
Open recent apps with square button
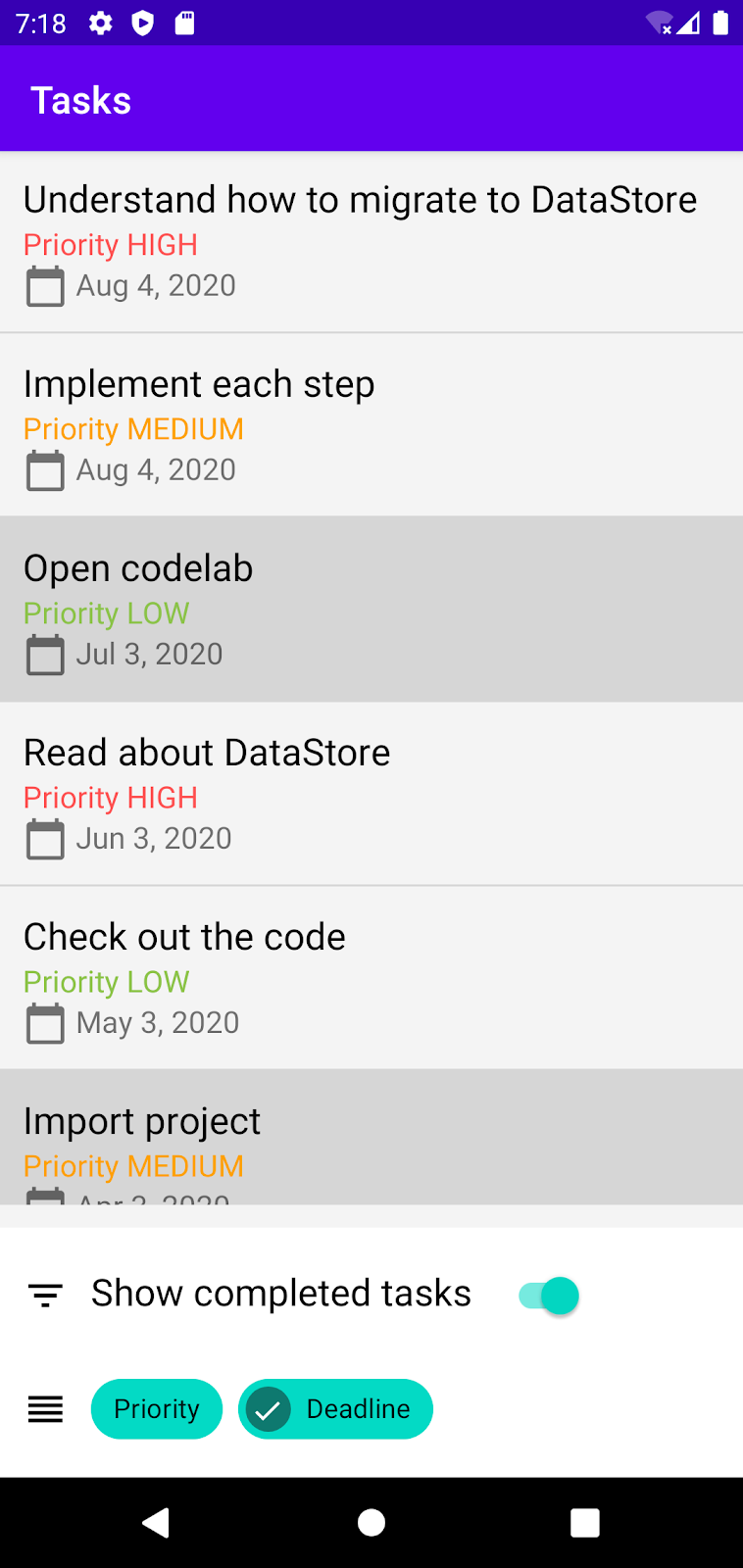pyautogui.click(x=585, y=1523)
